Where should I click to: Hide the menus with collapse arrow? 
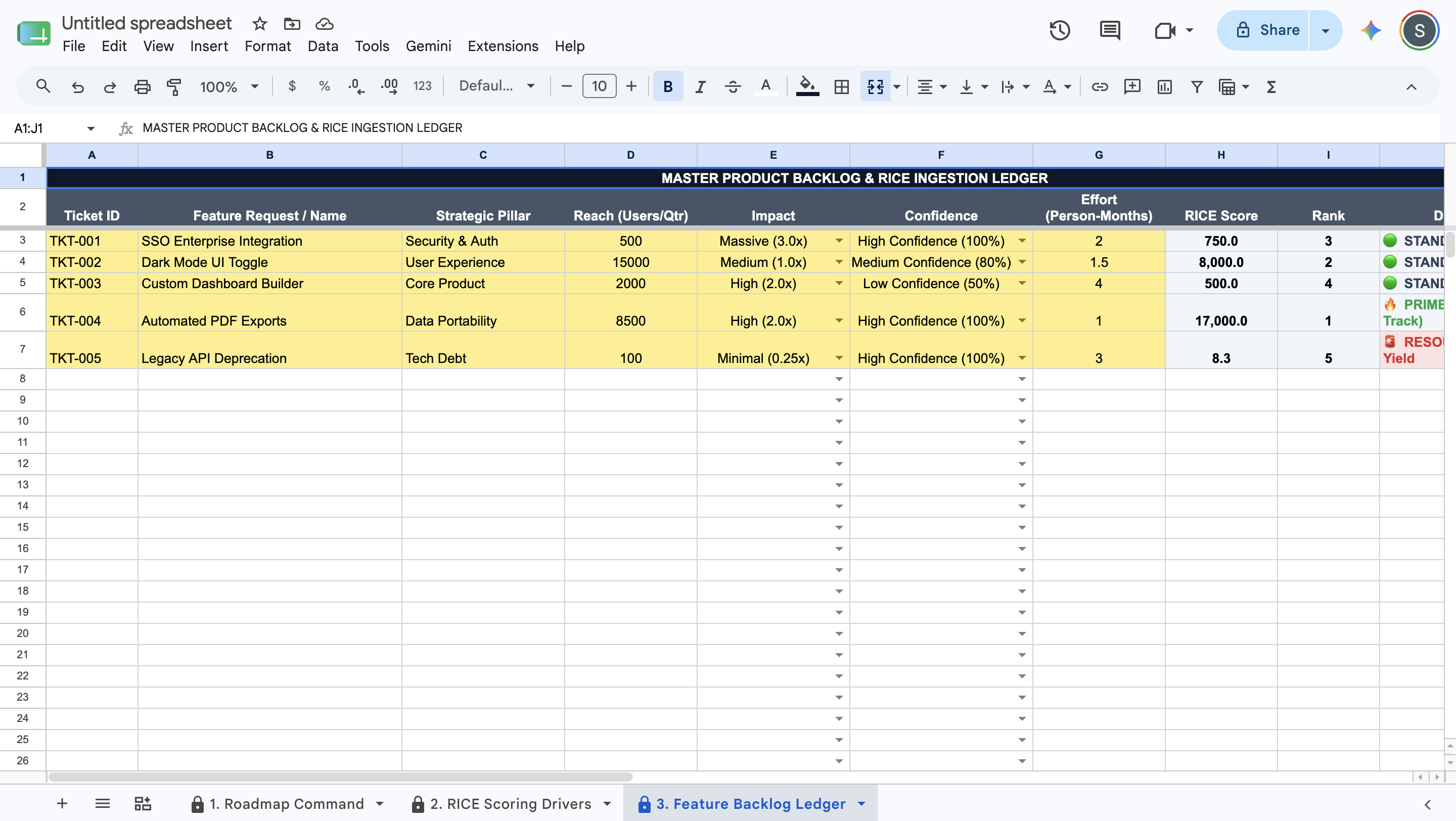(x=1411, y=86)
